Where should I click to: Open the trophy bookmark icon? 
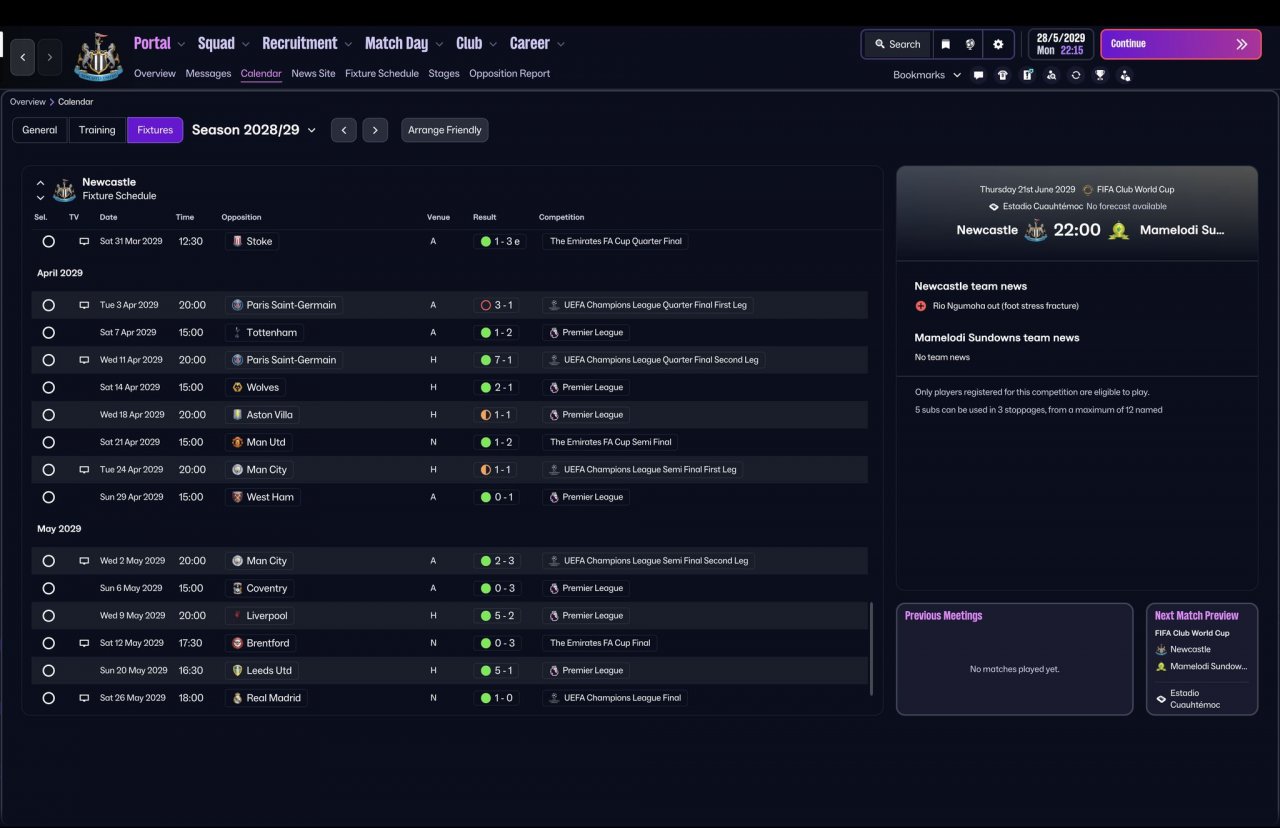click(x=1100, y=75)
